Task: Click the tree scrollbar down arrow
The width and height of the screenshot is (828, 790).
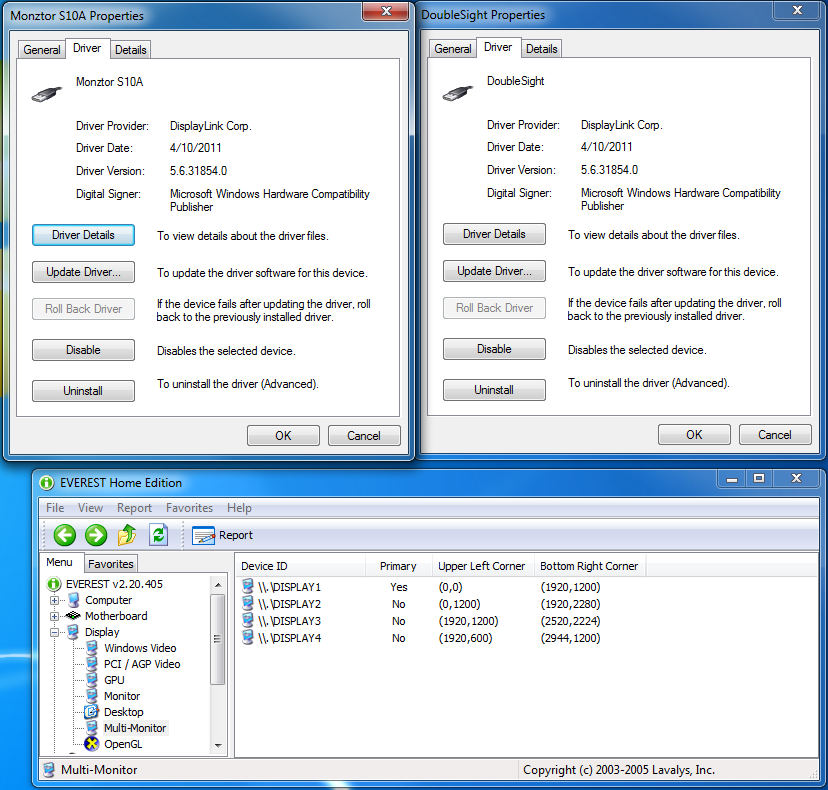Action: (x=218, y=745)
